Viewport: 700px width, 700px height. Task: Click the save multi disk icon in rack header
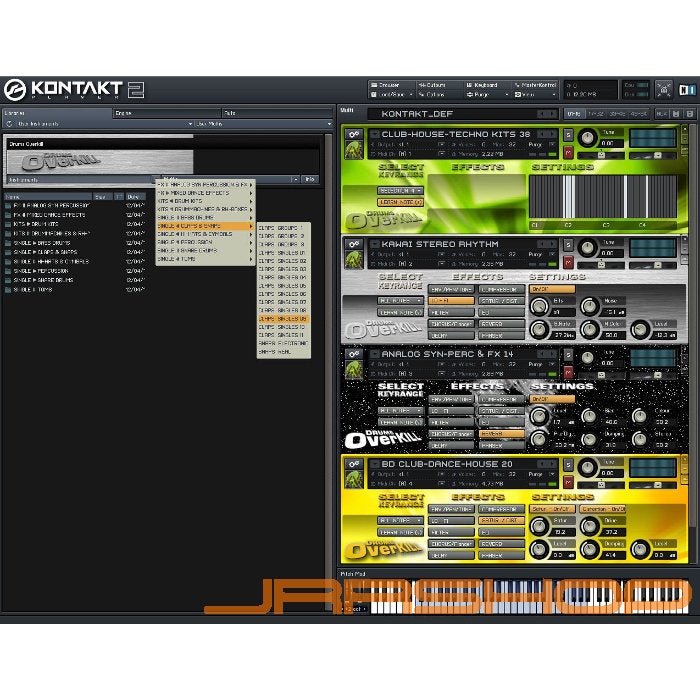click(676, 114)
